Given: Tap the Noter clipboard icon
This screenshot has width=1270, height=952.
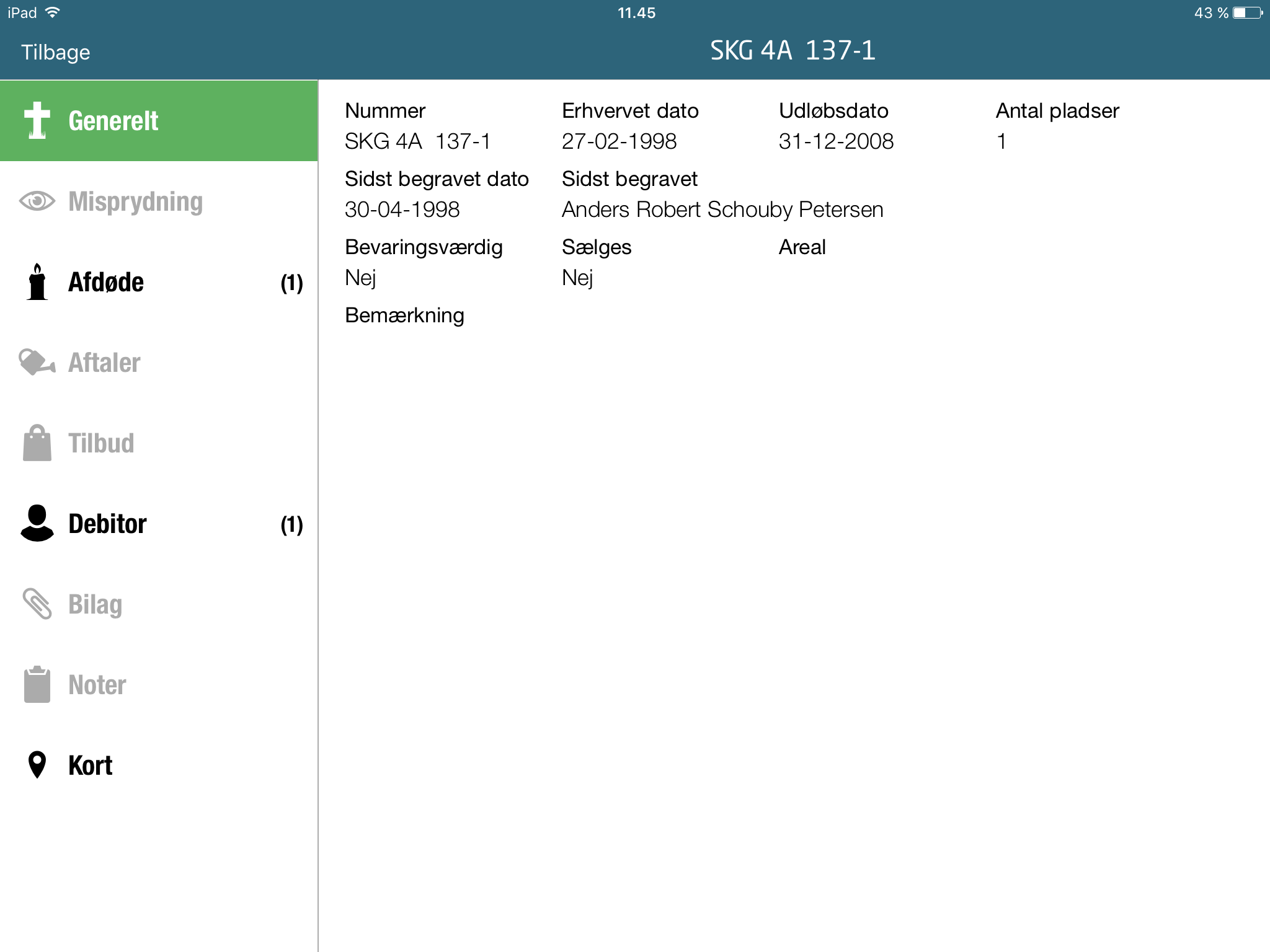Looking at the screenshot, I should click(x=37, y=685).
